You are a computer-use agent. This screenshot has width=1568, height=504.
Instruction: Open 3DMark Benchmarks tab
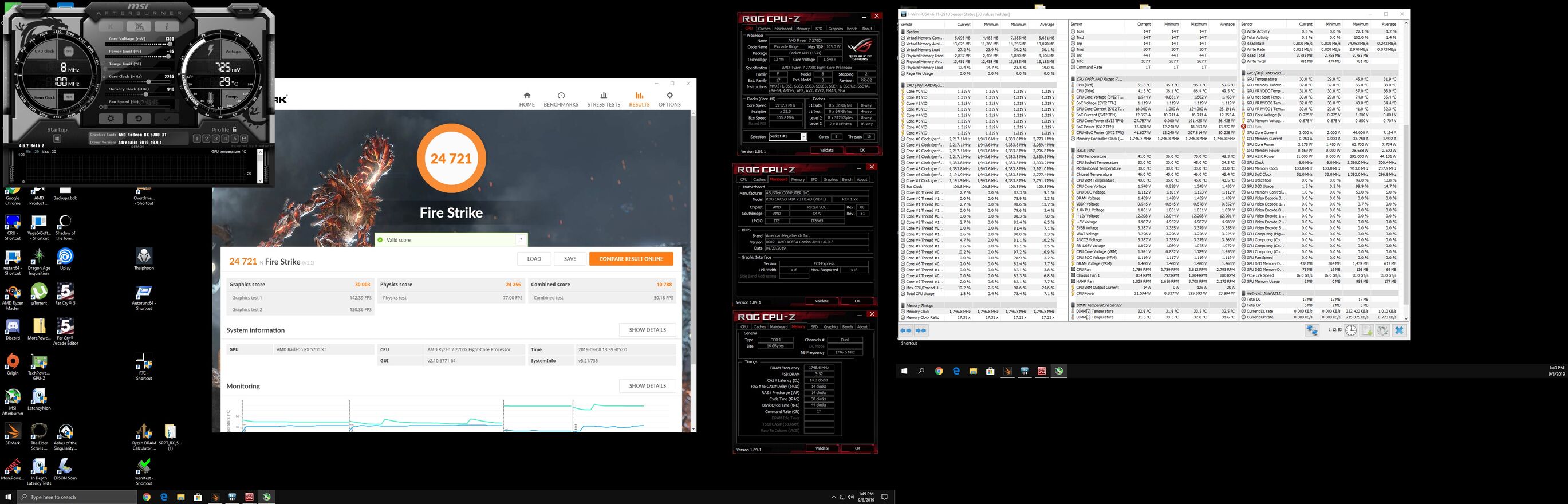tap(561, 99)
